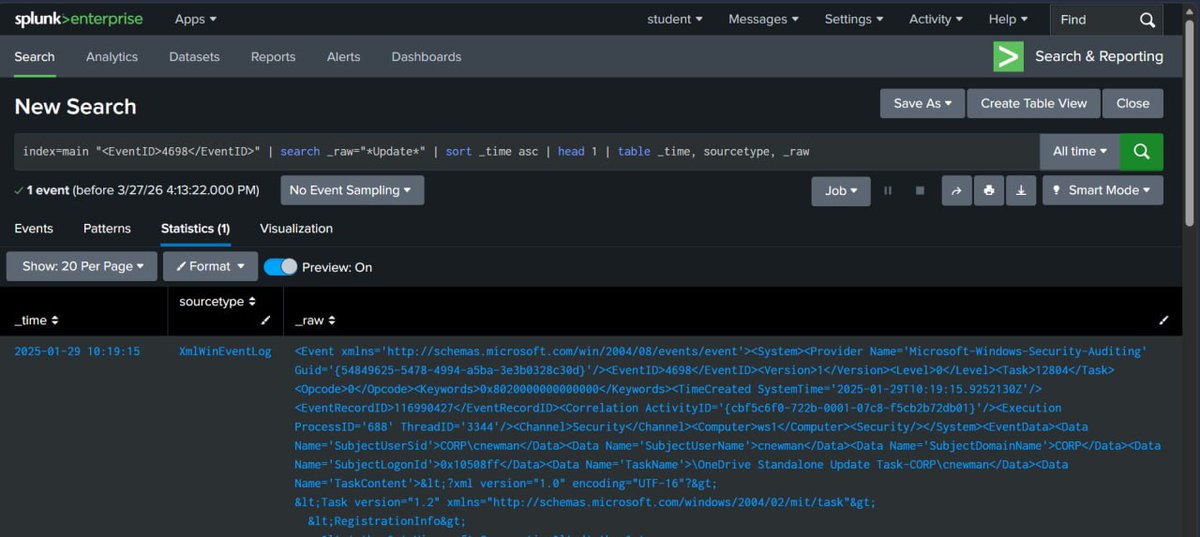Viewport: 1200px width, 537px height.
Task: Click the XmlWinEventLog sourcetype cell
Action: tap(225, 351)
